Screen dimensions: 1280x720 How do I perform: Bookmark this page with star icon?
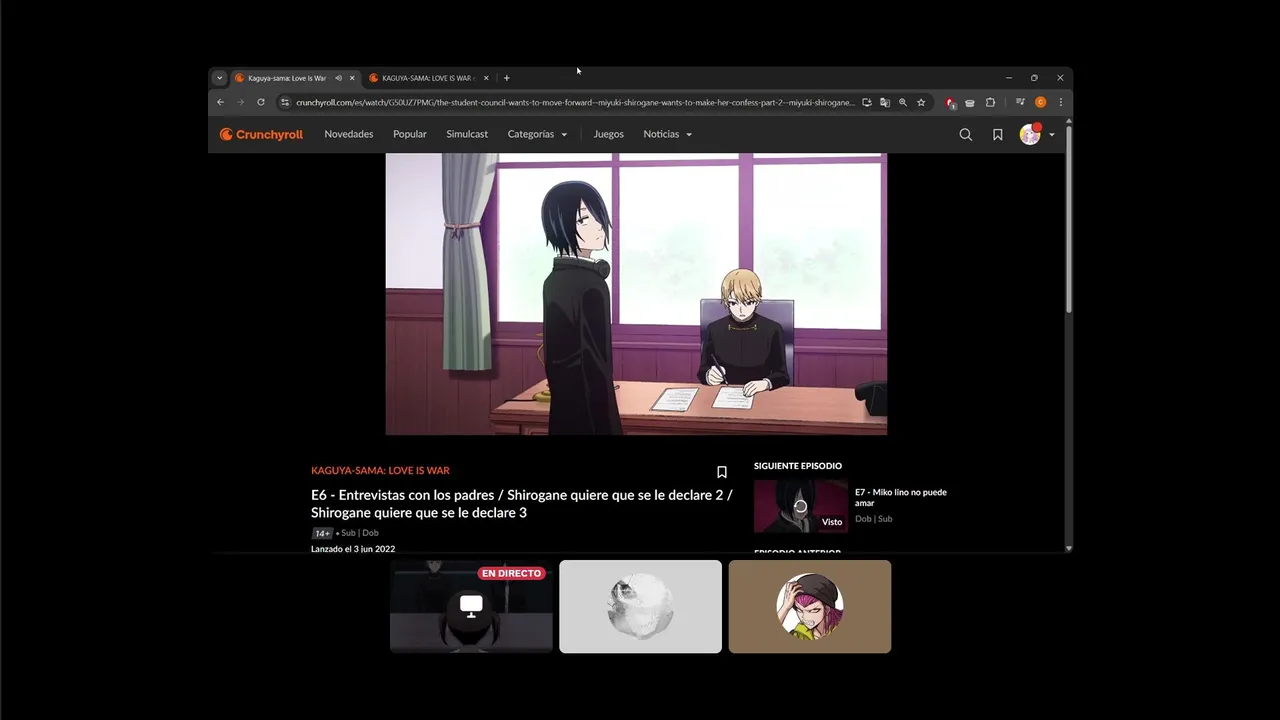(x=921, y=102)
